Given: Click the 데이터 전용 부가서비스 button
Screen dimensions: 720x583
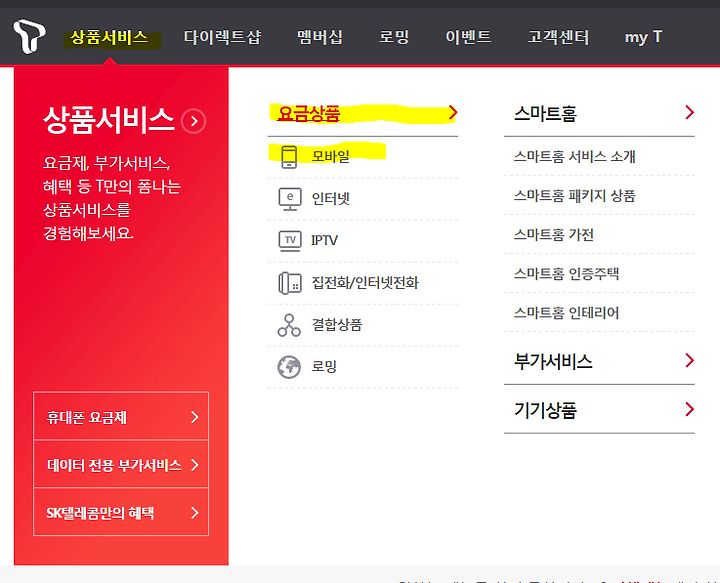Looking at the screenshot, I should click(x=121, y=465).
